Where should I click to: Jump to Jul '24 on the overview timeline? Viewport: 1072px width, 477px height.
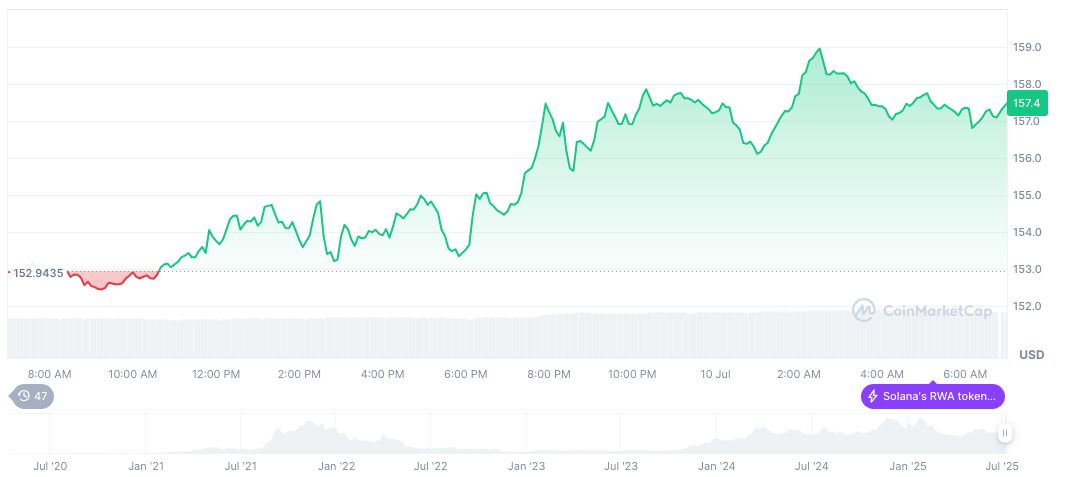pos(811,466)
